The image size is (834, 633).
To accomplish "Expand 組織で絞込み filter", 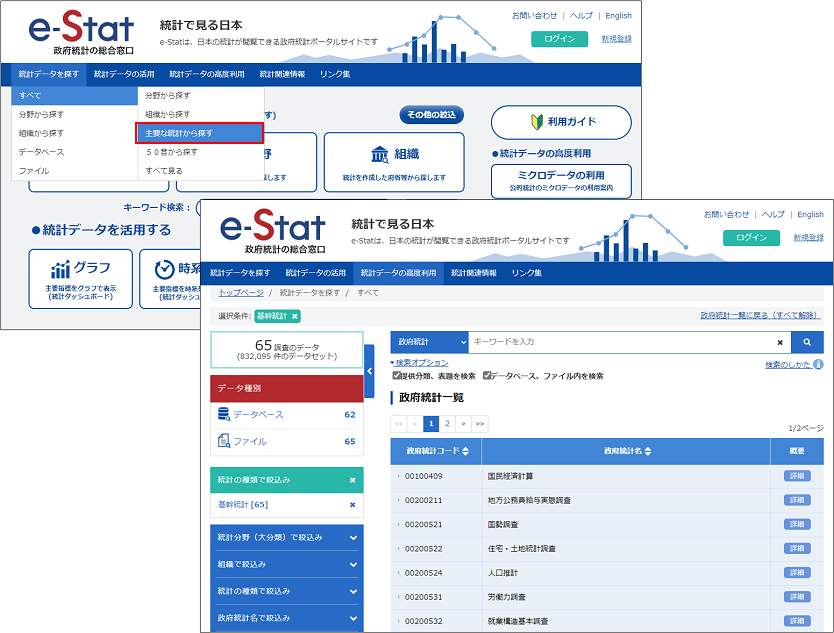I will click(287, 564).
